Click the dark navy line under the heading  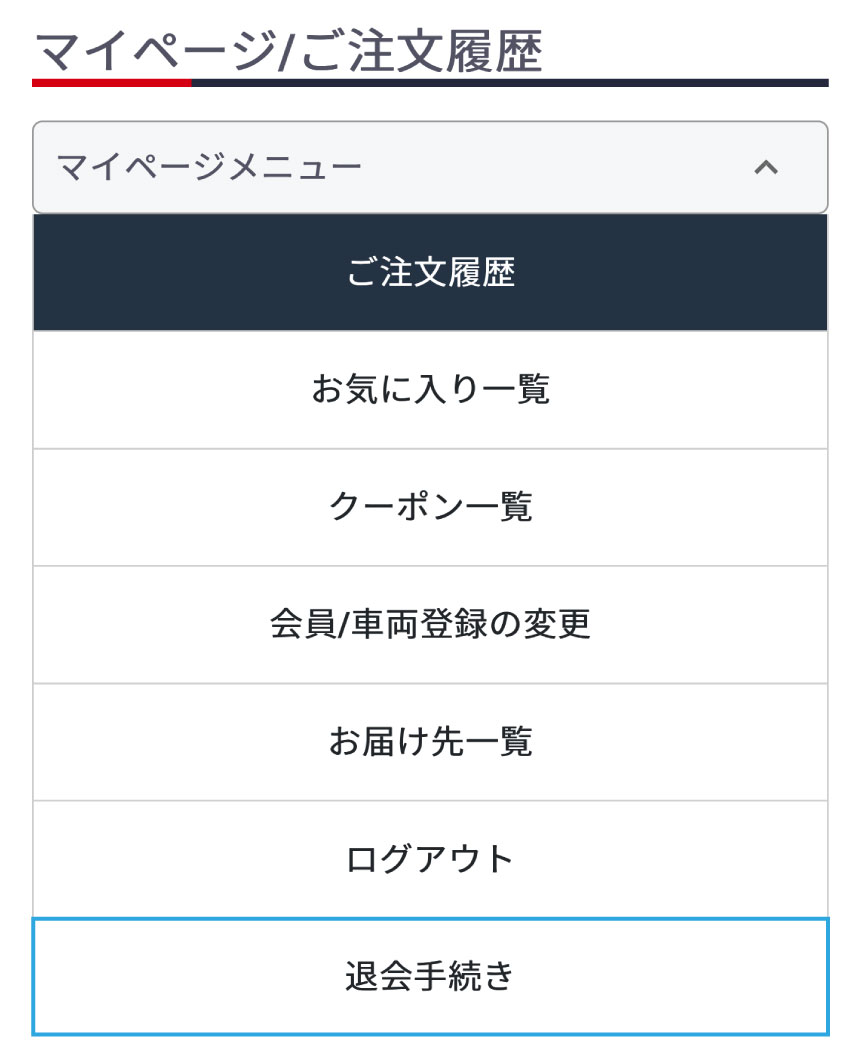pyautogui.click(x=510, y=83)
